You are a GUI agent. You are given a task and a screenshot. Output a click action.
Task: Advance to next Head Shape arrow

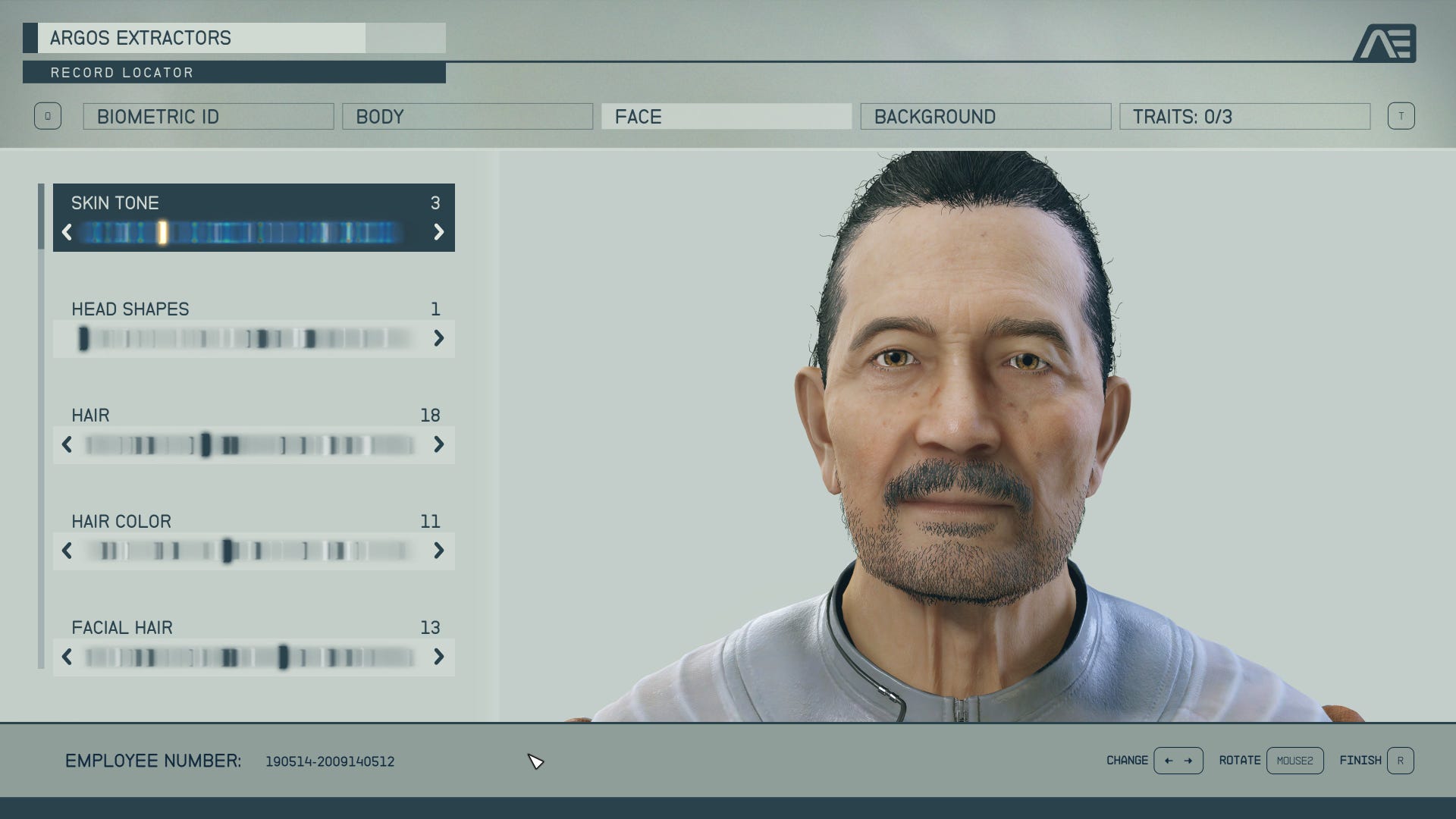(438, 338)
